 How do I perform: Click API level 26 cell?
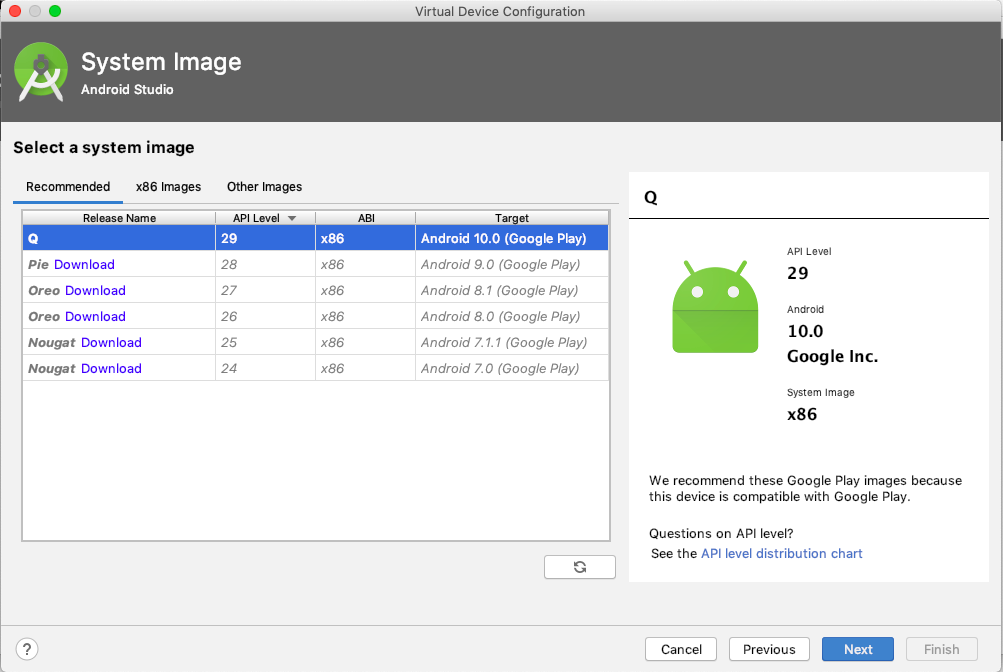[x=265, y=316]
